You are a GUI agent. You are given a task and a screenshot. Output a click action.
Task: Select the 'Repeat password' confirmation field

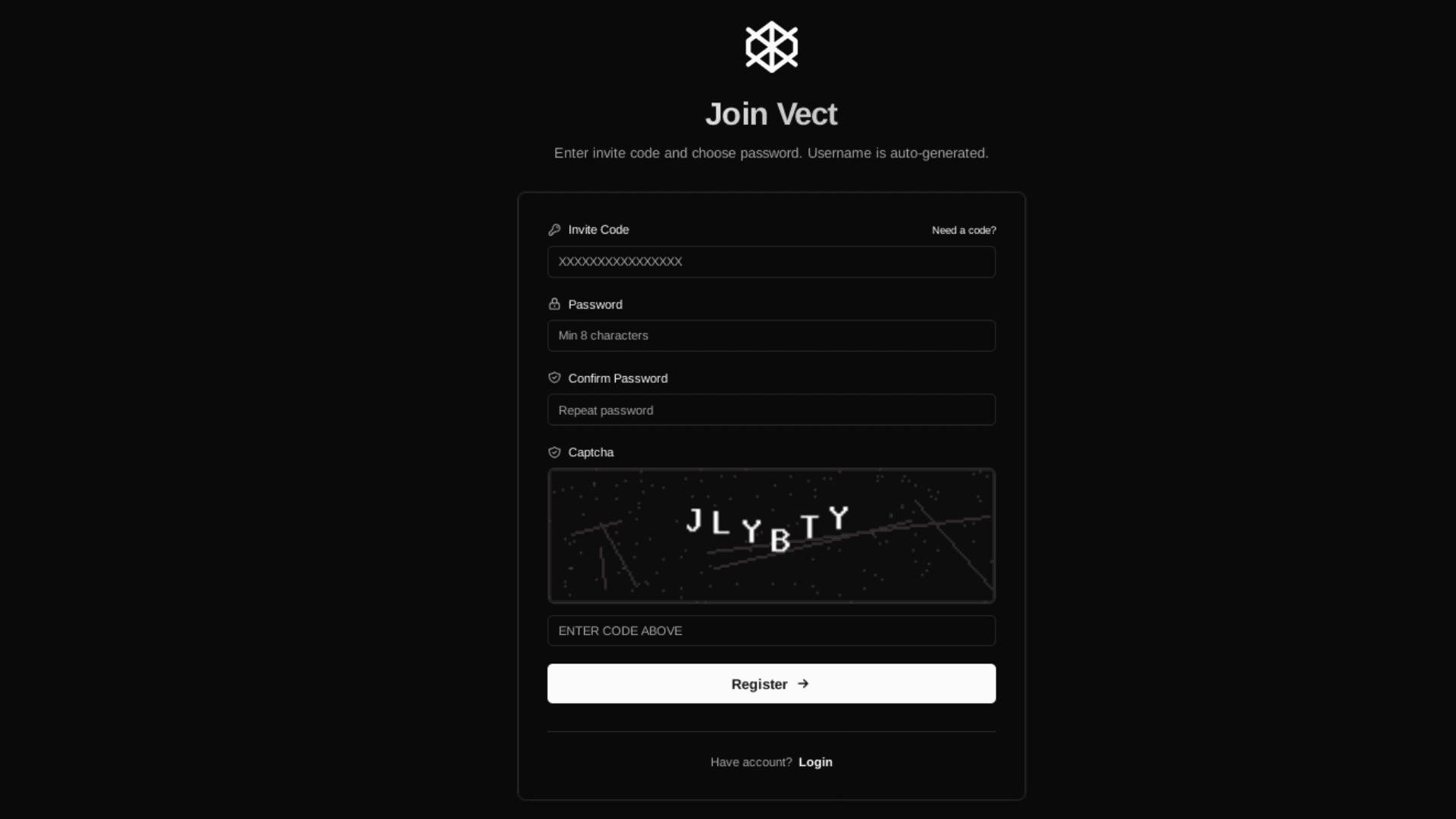pyautogui.click(x=771, y=409)
